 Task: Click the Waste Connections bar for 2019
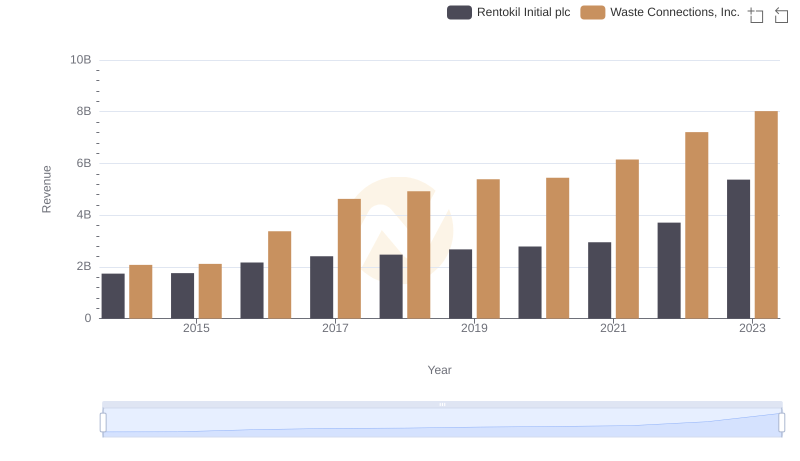(488, 249)
